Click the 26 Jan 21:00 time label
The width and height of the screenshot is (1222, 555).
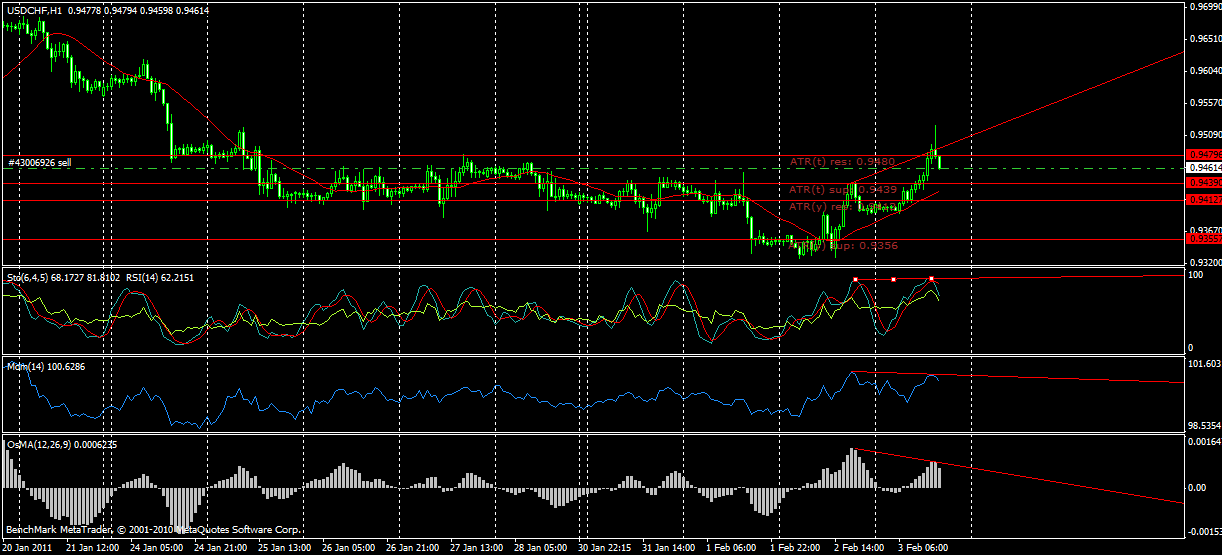(x=414, y=548)
